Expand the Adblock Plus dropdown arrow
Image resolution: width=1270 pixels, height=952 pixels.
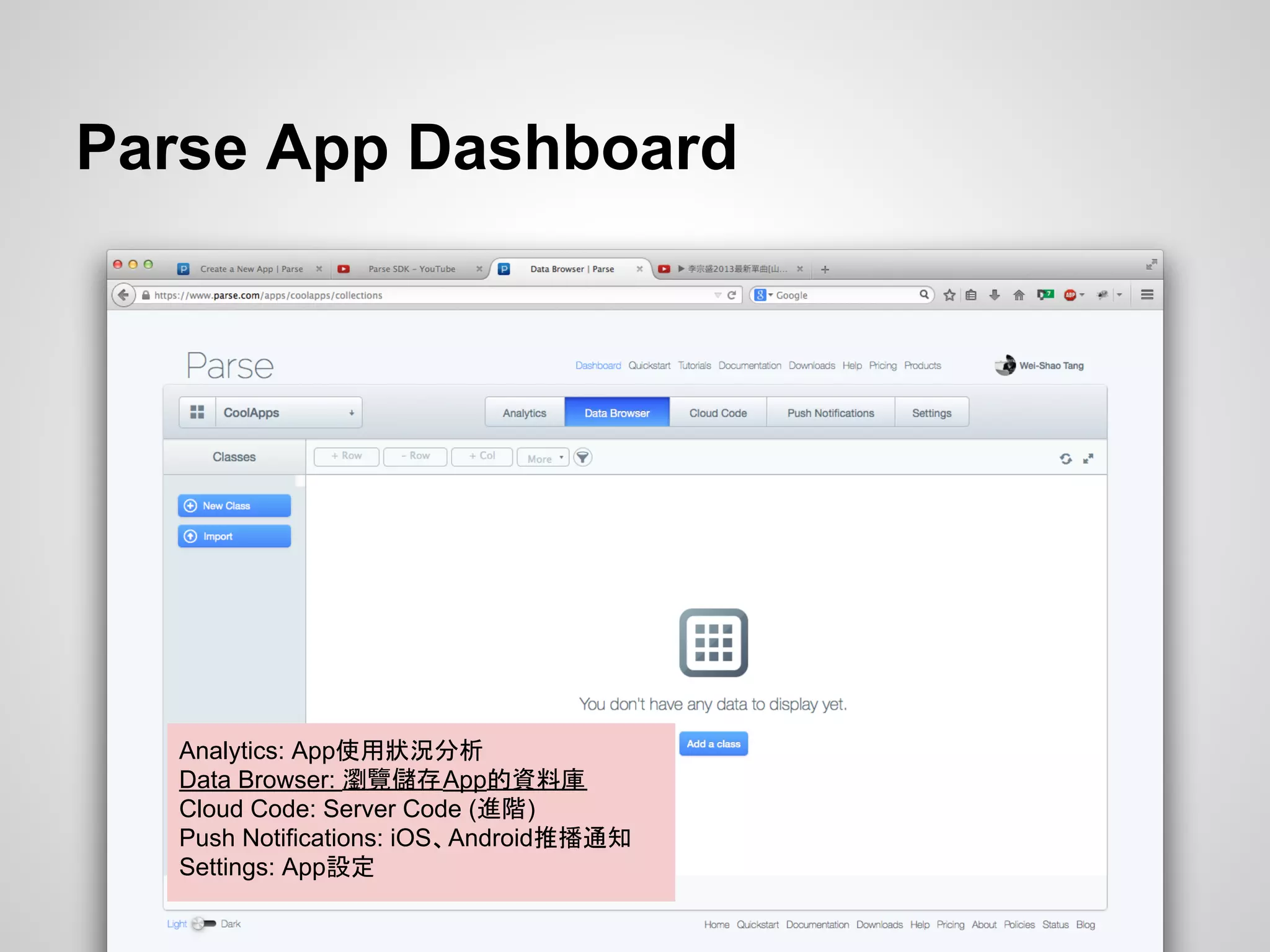tap(1082, 295)
